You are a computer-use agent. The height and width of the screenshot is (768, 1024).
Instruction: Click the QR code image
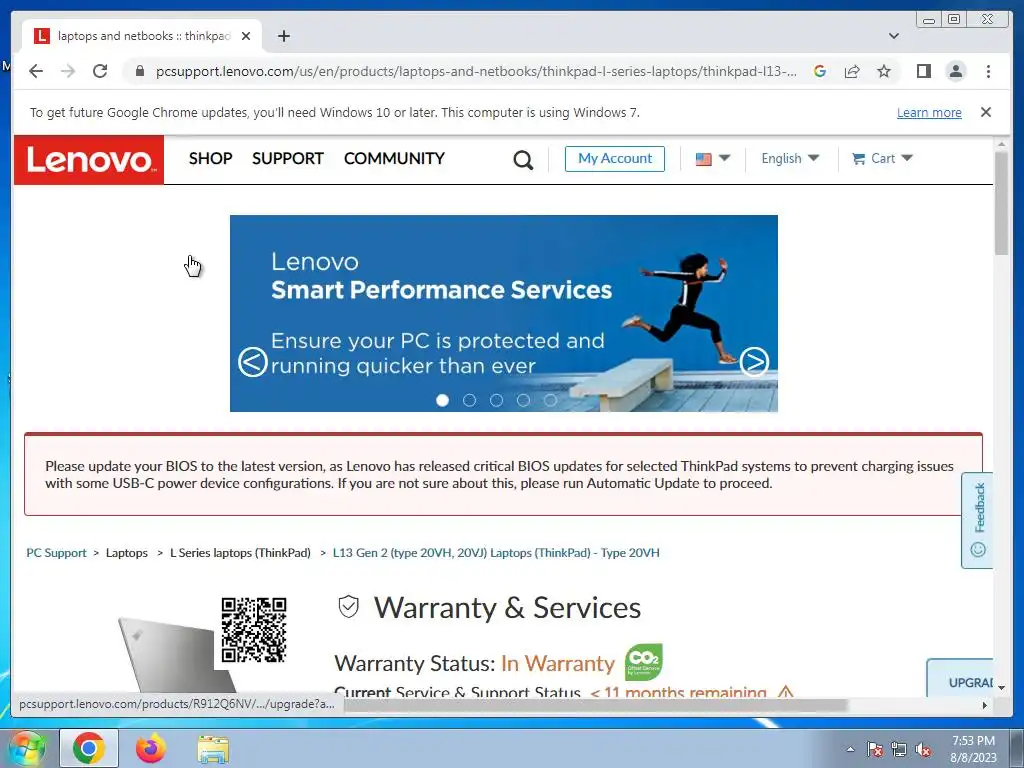tap(254, 630)
